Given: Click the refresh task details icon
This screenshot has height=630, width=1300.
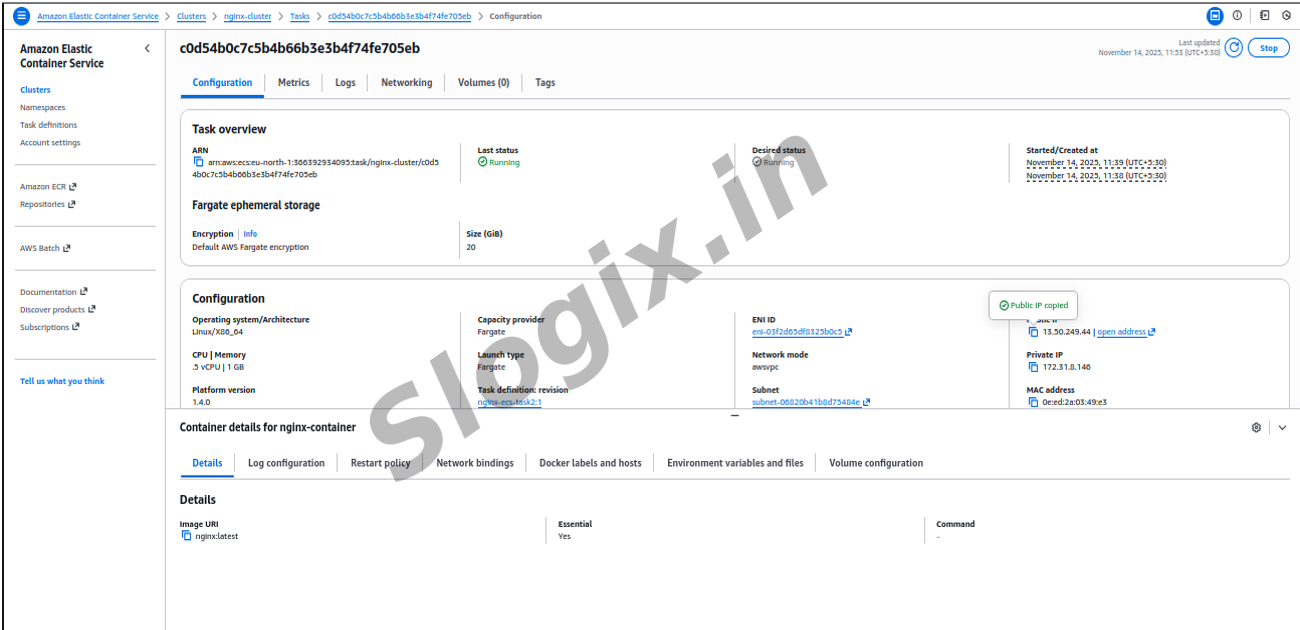Looking at the screenshot, I should point(1234,48).
